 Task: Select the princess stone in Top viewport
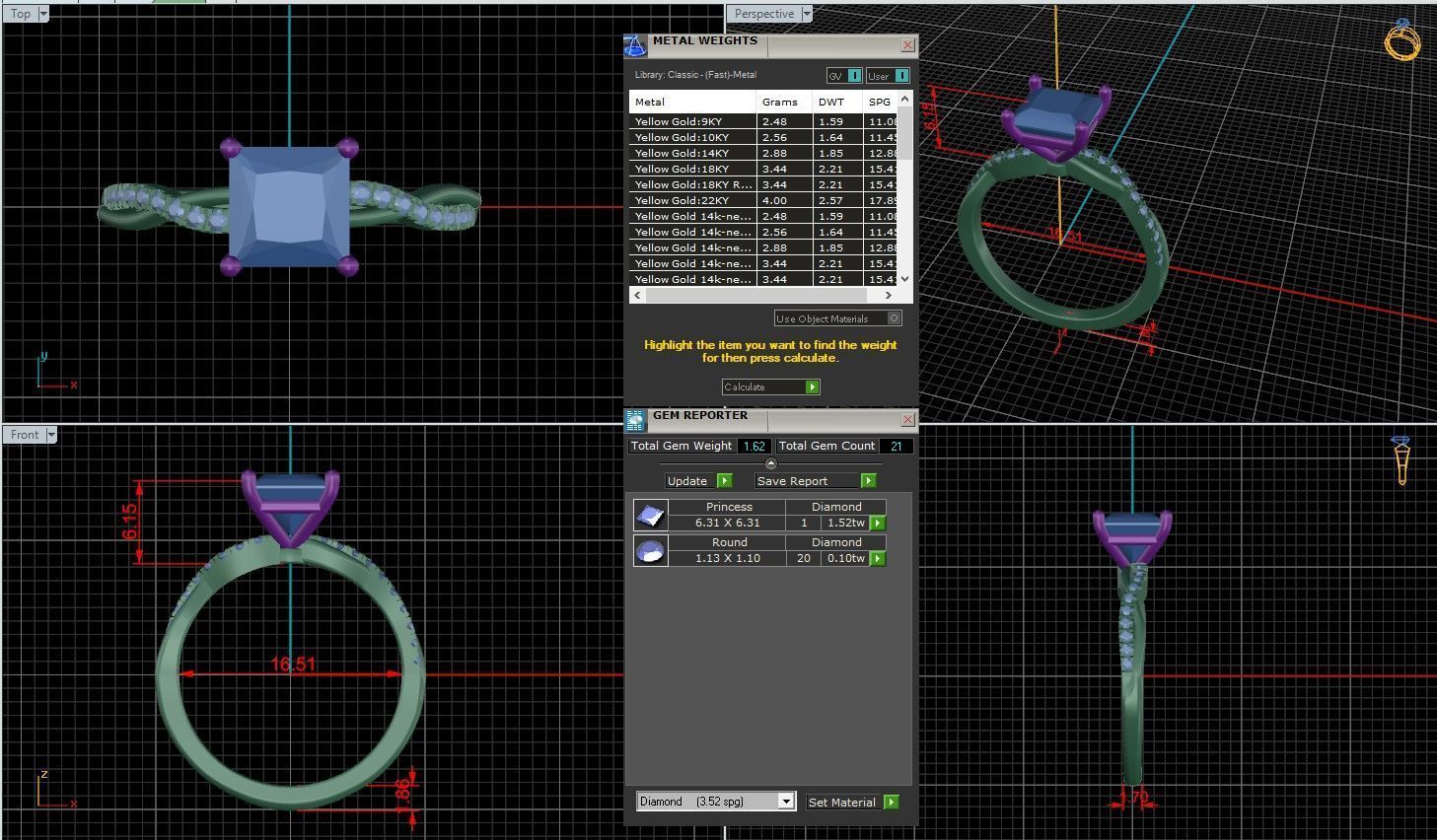pos(289,207)
